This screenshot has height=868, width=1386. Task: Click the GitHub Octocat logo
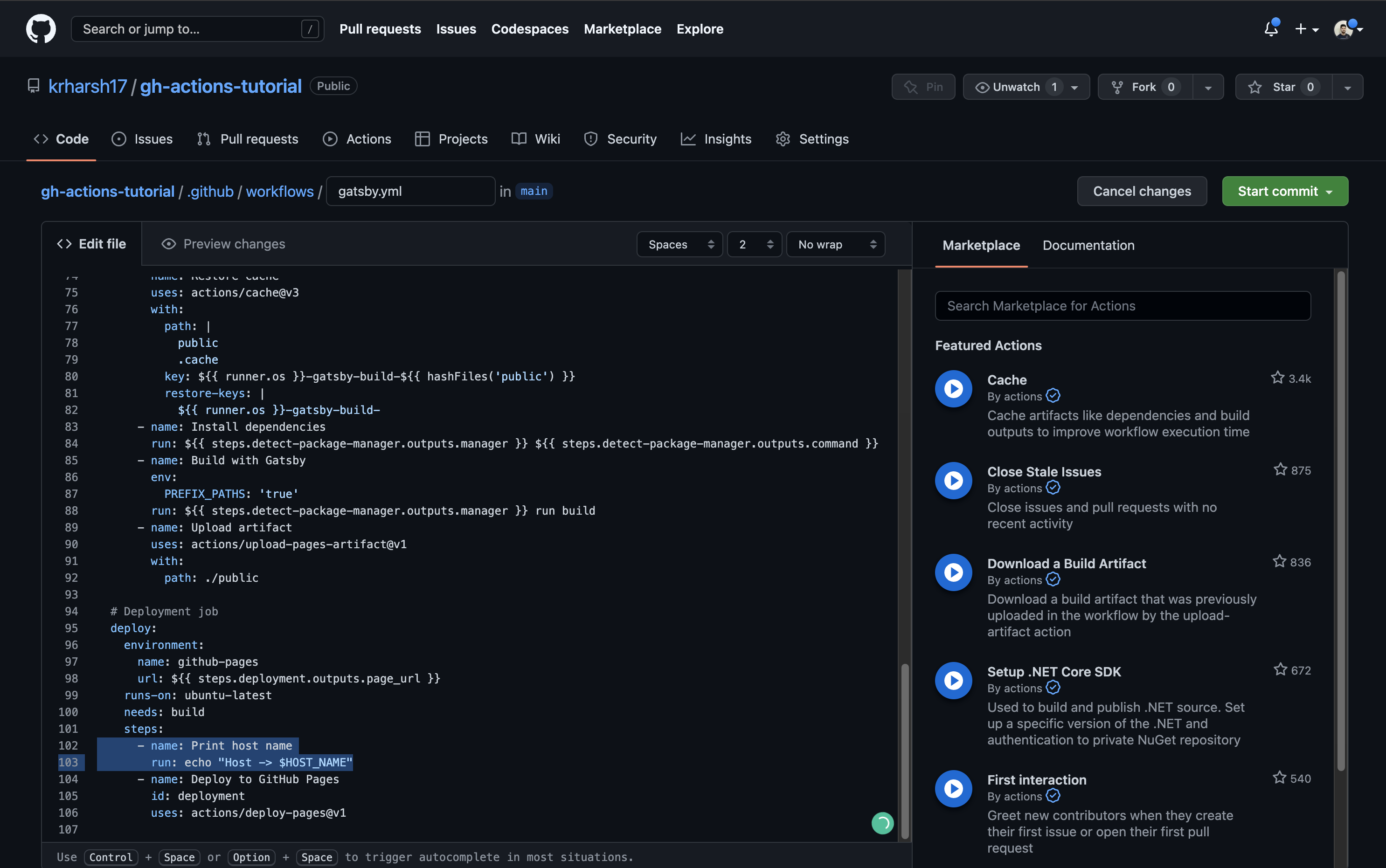[41, 29]
